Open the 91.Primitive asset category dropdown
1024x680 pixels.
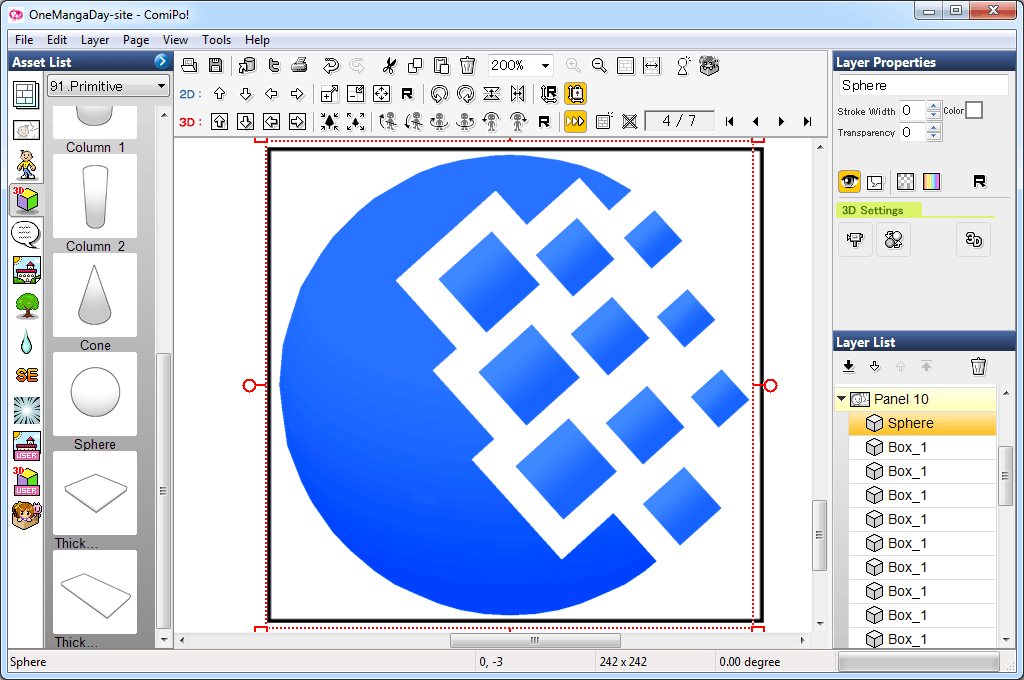(x=108, y=86)
